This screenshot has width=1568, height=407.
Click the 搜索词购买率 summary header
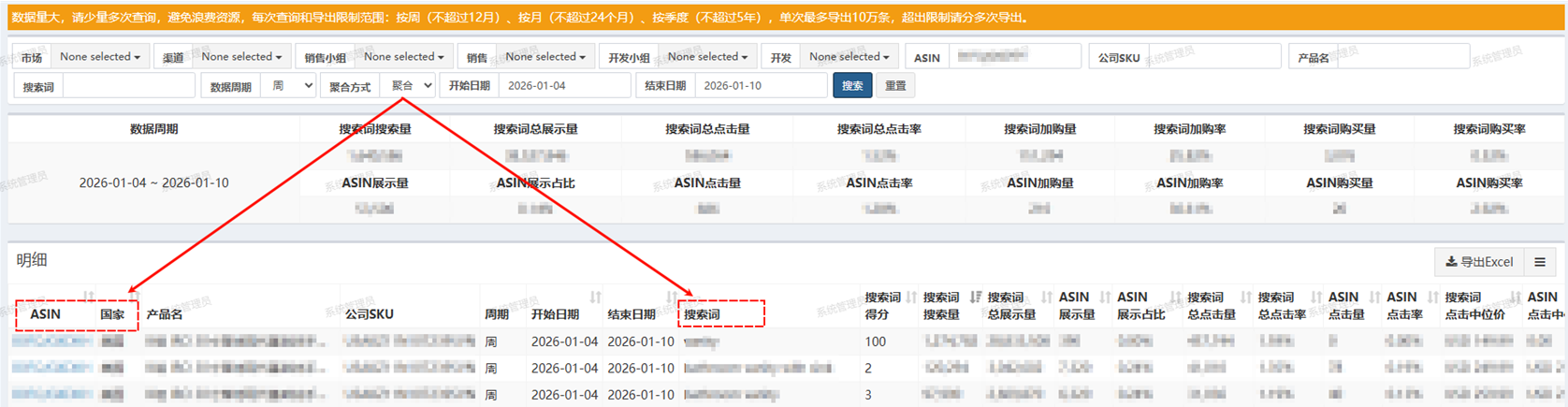[1489, 129]
